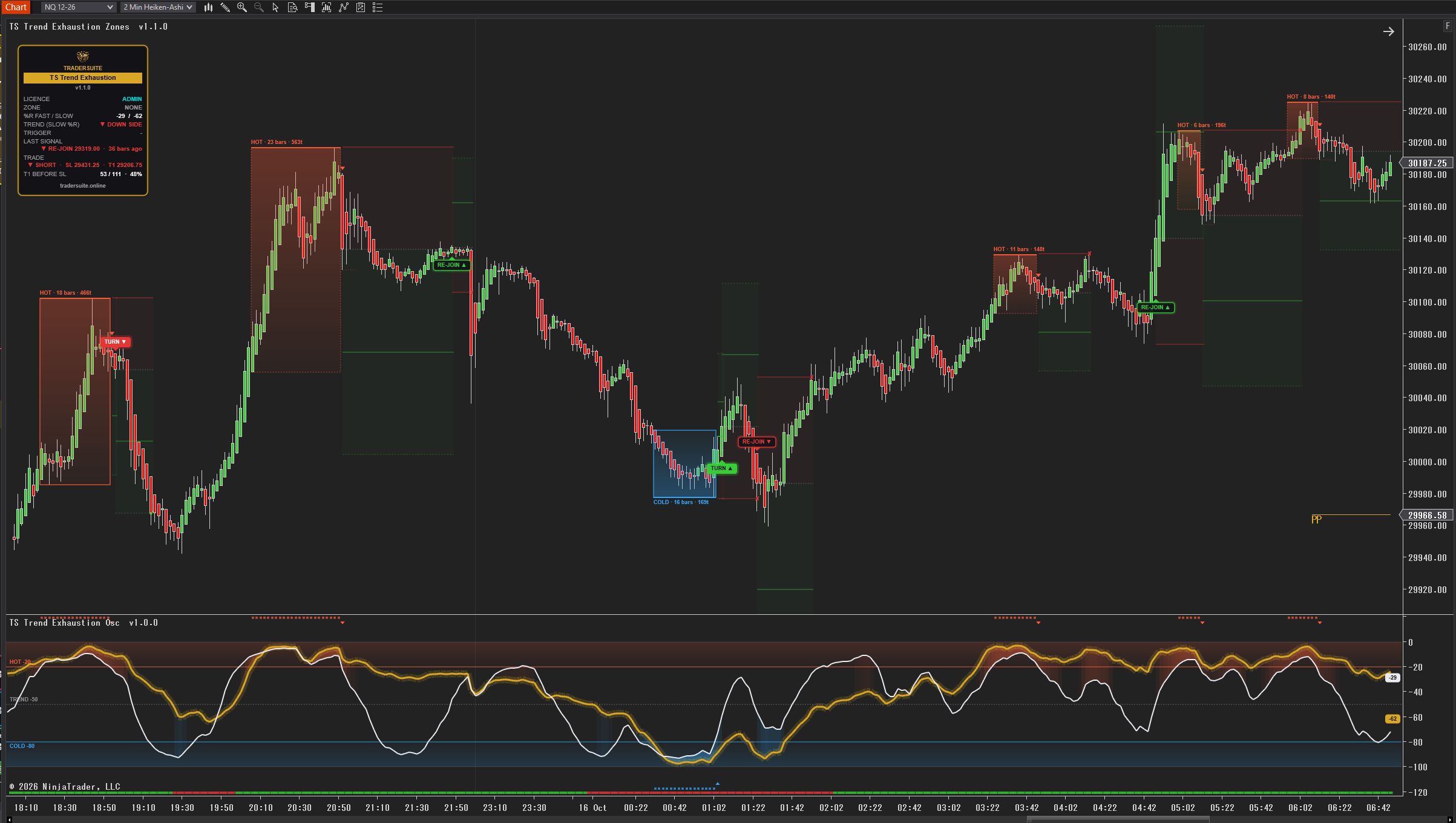Click the right-arrow scroll-to-latest icon
1456x823 pixels.
coord(1388,31)
